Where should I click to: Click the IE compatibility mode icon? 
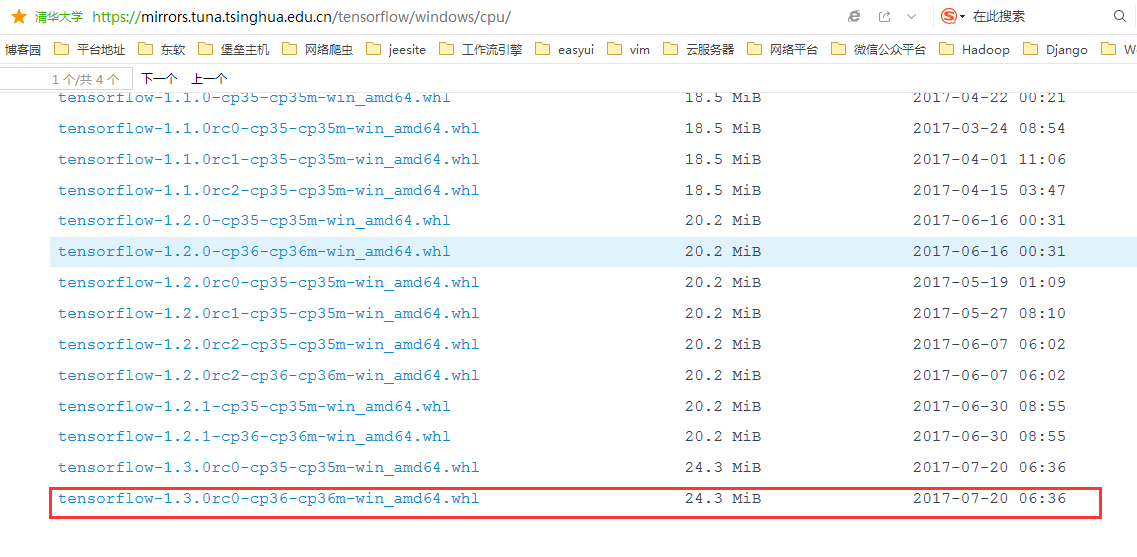click(x=855, y=16)
